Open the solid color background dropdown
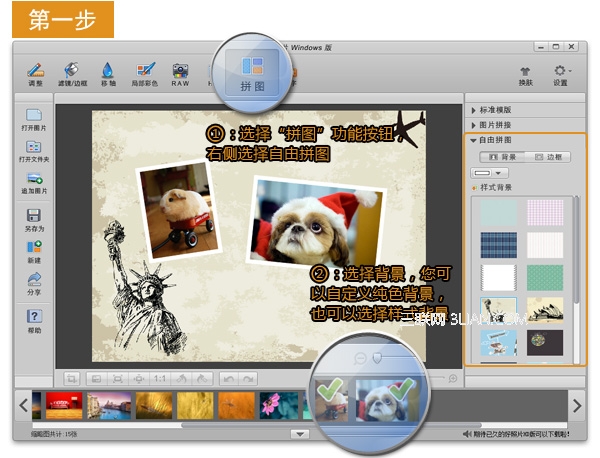600x458 pixels. 489,173
